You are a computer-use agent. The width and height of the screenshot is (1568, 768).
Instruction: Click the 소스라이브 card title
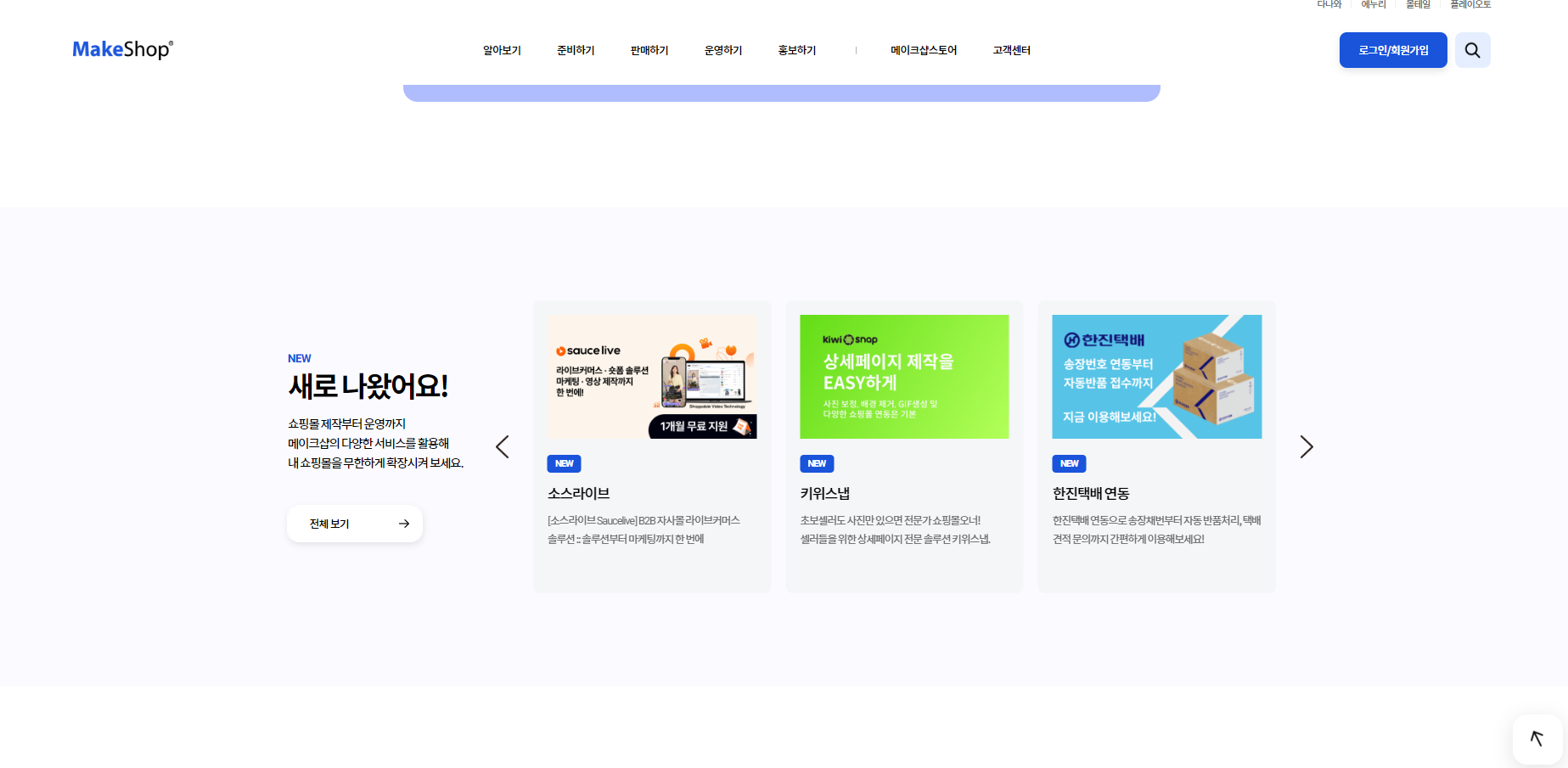pyautogui.click(x=579, y=493)
